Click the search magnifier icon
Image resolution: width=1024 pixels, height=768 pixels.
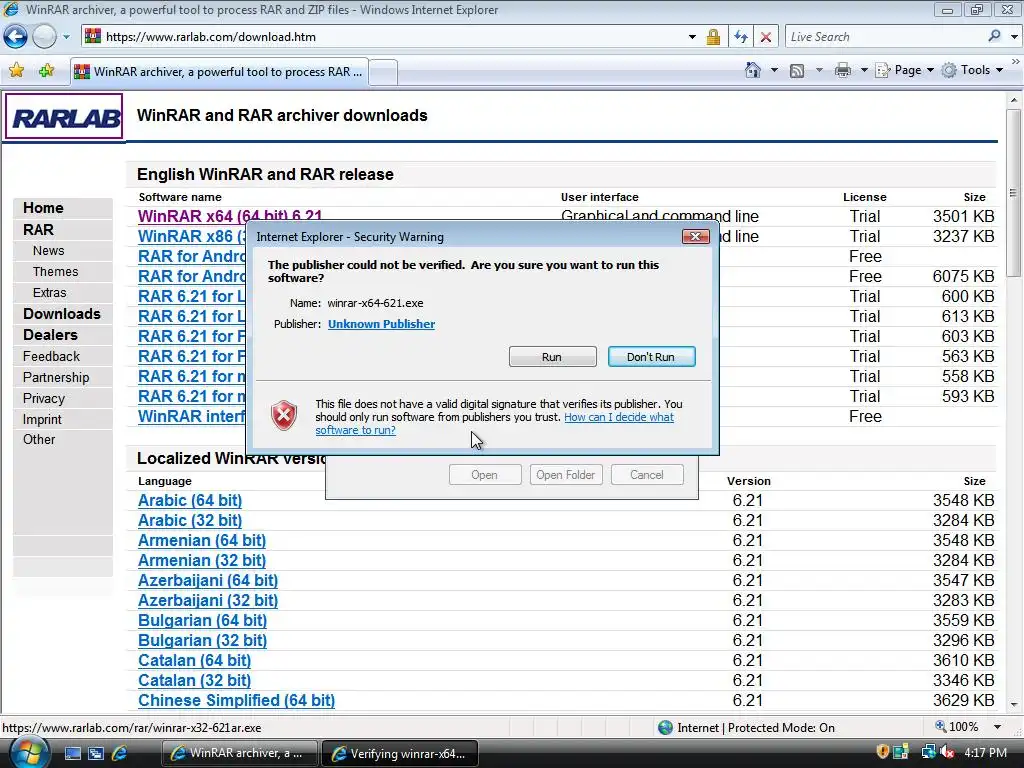coord(994,37)
